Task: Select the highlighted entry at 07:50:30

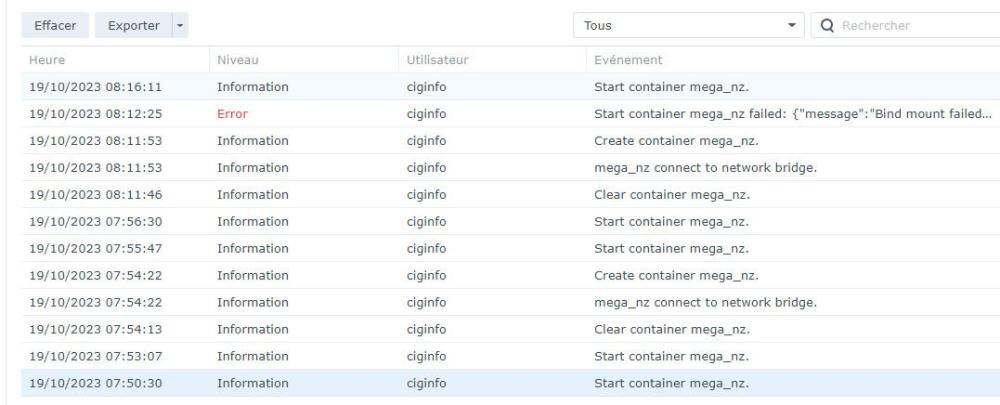Action: pos(510,383)
